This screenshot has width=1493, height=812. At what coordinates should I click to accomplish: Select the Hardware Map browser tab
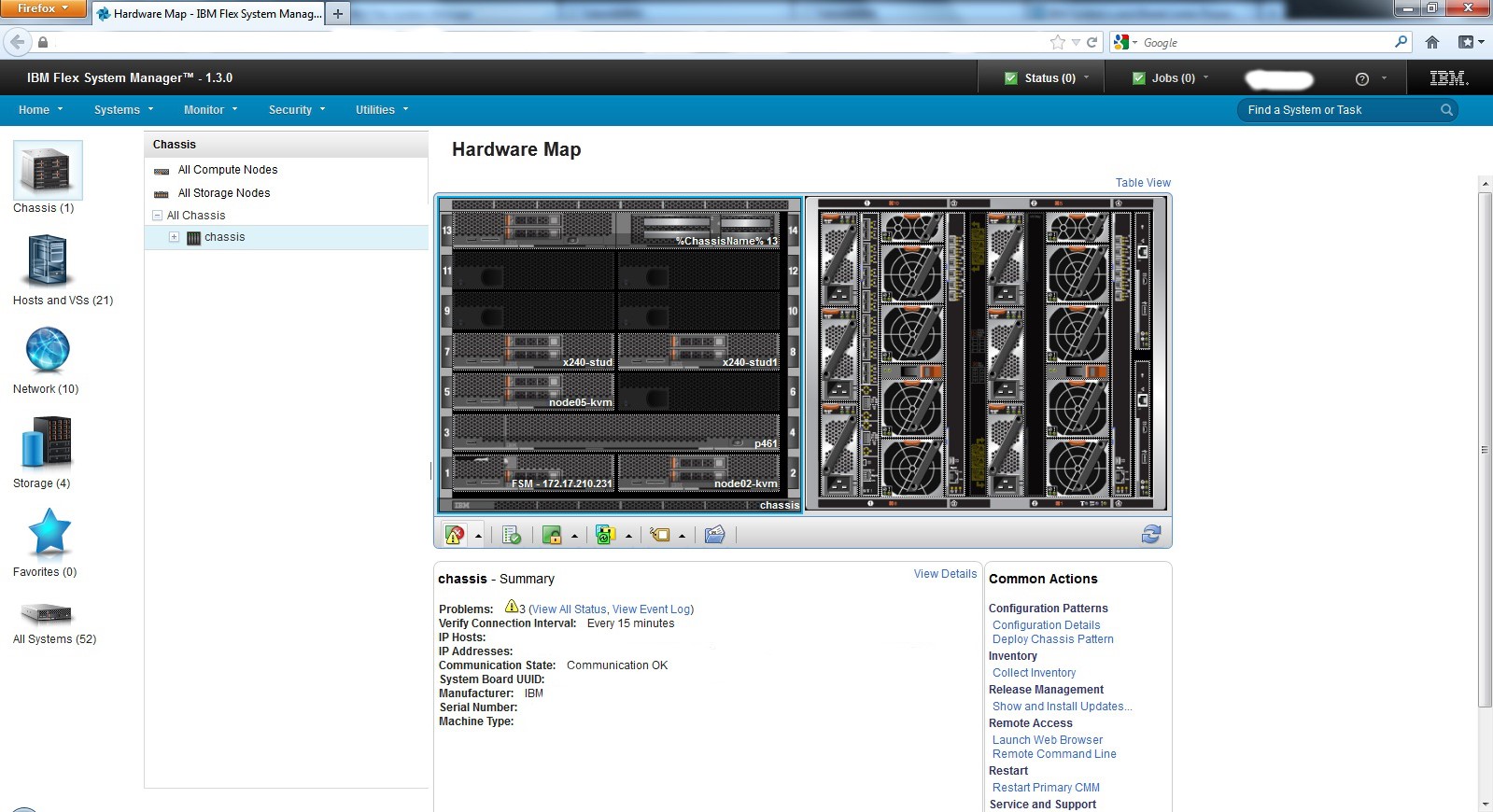point(208,14)
